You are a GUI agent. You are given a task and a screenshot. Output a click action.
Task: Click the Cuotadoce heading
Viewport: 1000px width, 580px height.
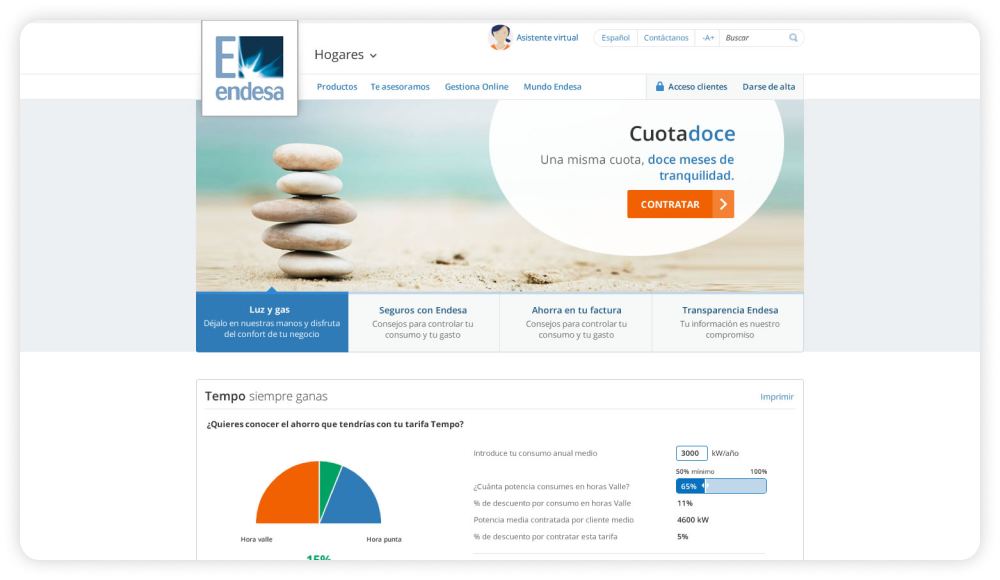pyautogui.click(x=682, y=133)
